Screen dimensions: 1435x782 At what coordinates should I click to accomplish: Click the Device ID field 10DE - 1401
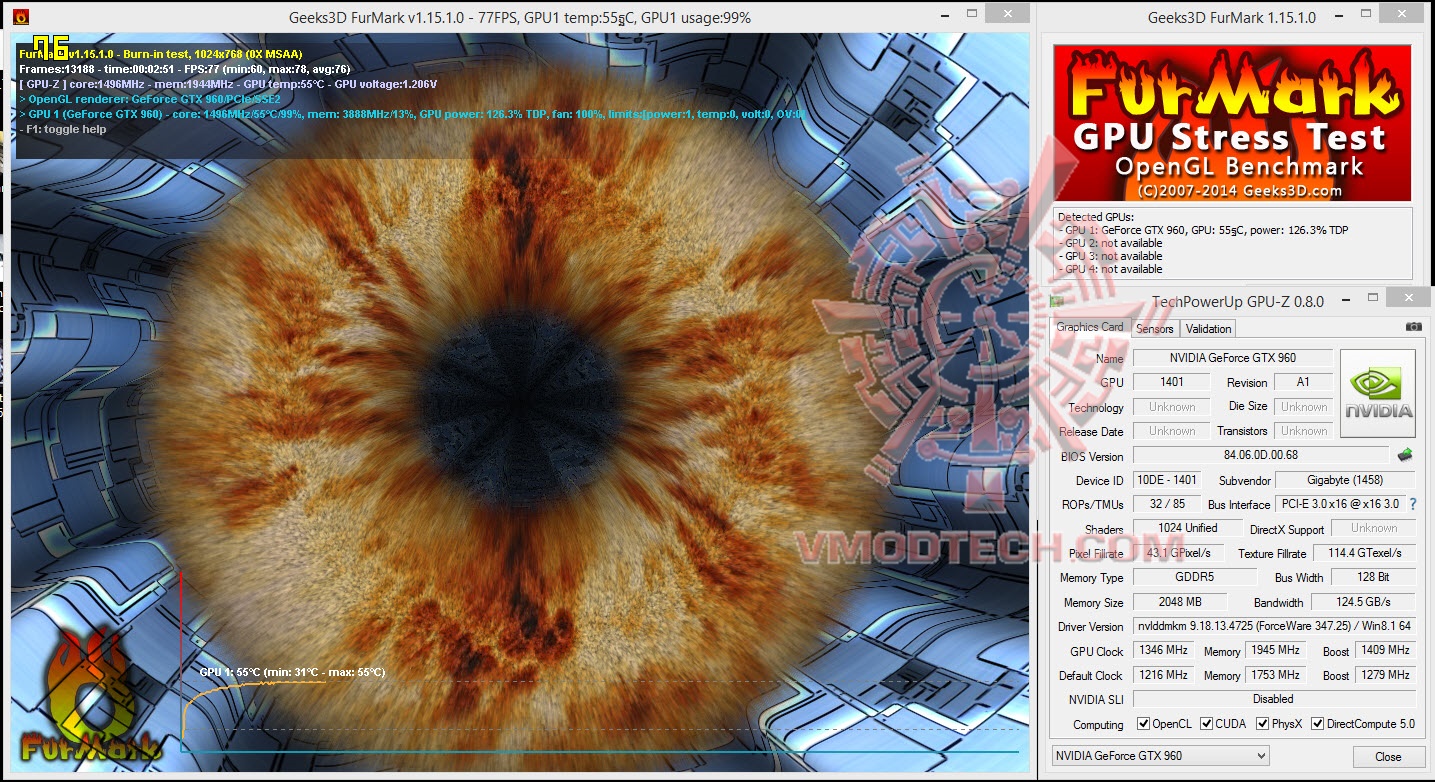tap(1167, 480)
